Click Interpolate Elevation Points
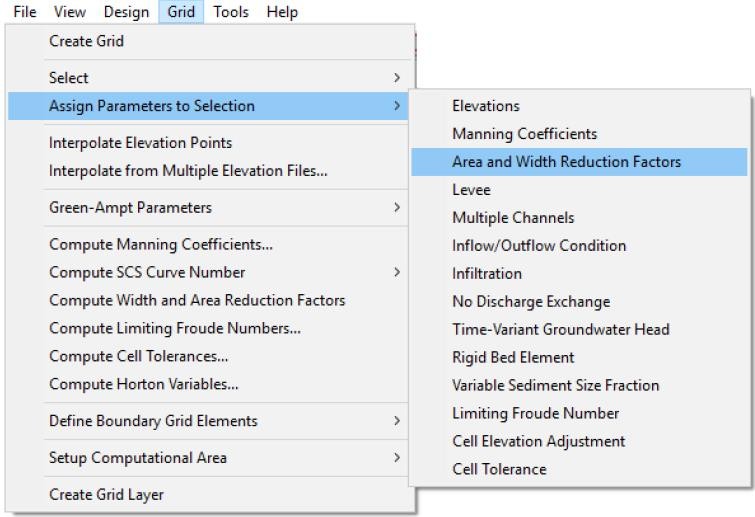The width and height of the screenshot is (755, 517). pyautogui.click(x=140, y=143)
